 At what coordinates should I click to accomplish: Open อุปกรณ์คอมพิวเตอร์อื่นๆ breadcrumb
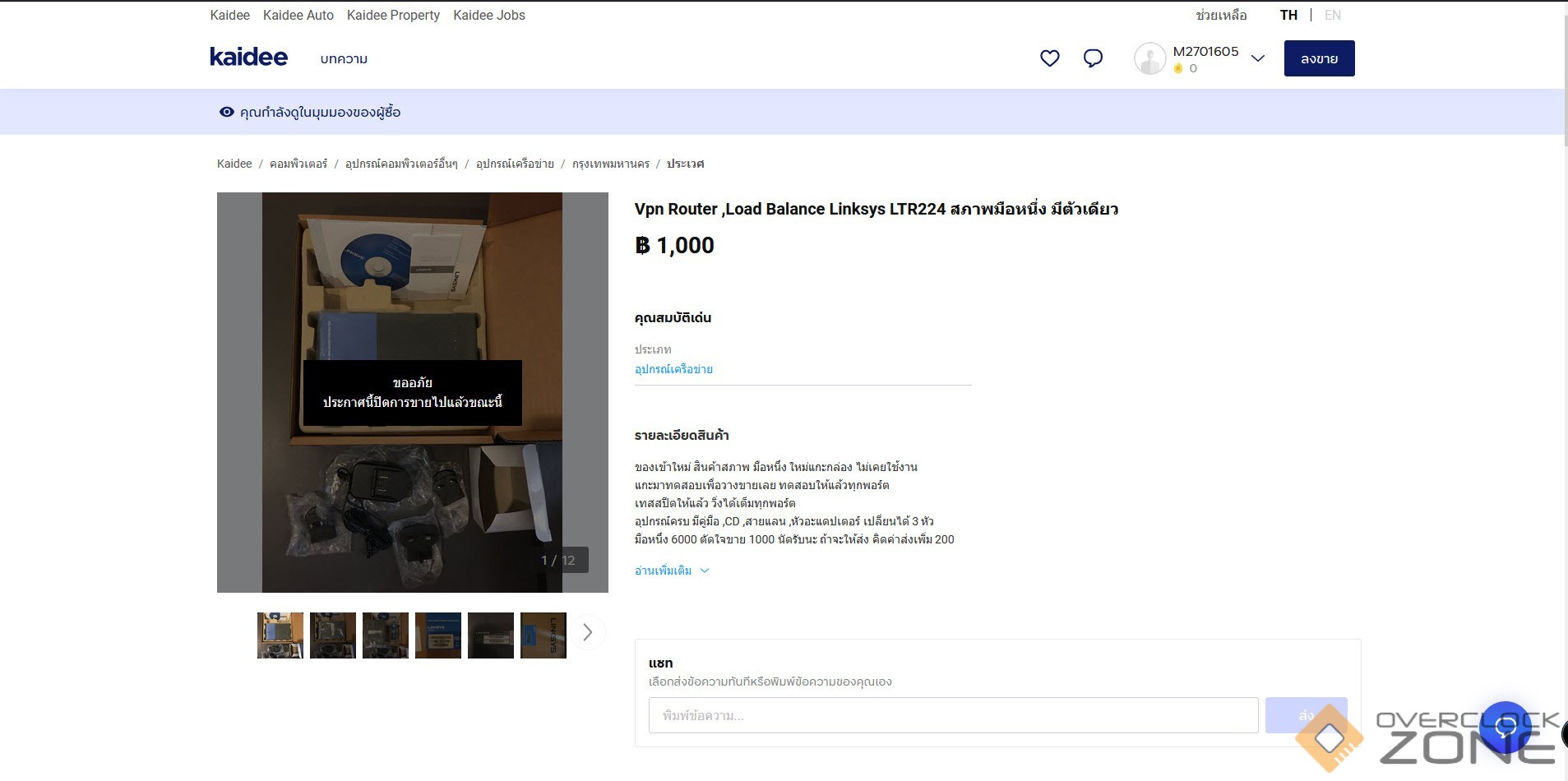click(401, 164)
